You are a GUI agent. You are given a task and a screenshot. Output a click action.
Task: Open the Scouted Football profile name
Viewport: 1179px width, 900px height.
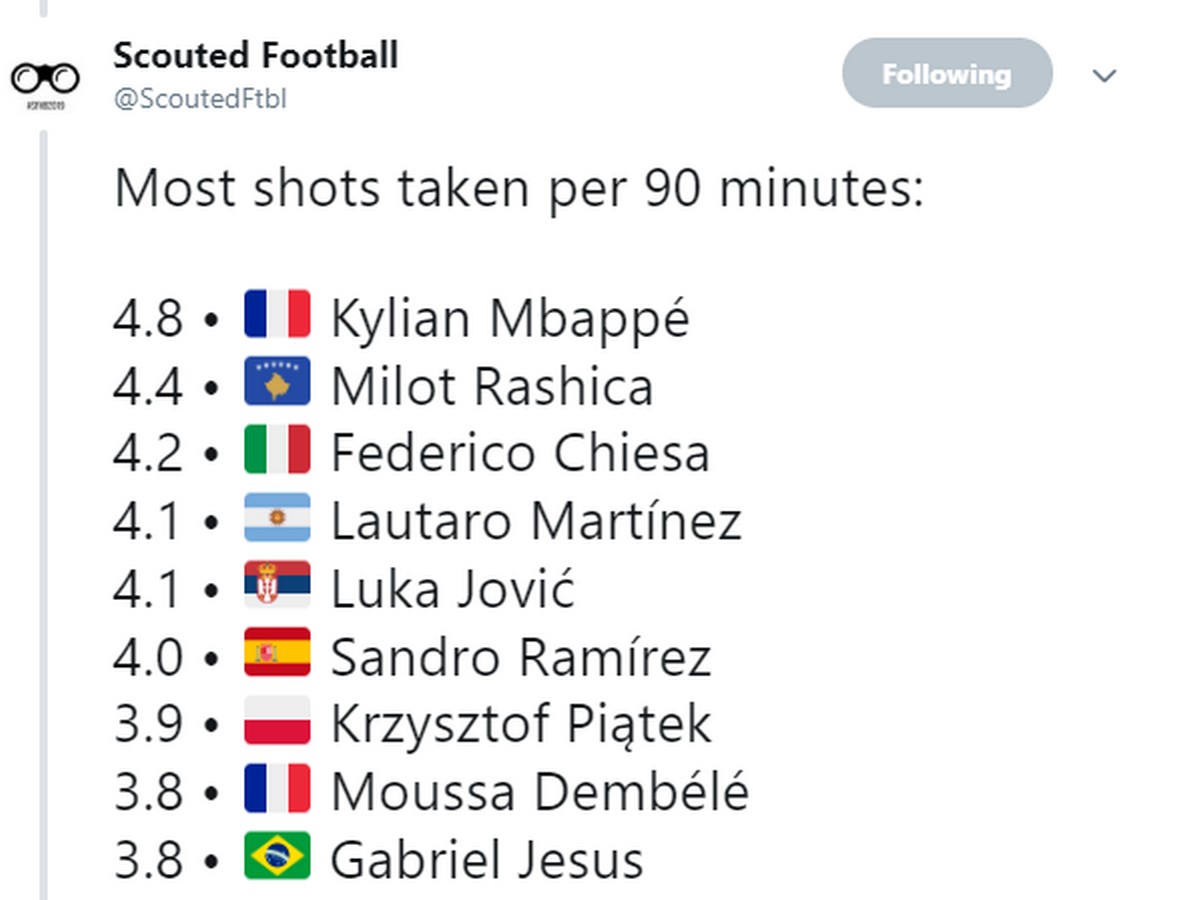click(255, 55)
